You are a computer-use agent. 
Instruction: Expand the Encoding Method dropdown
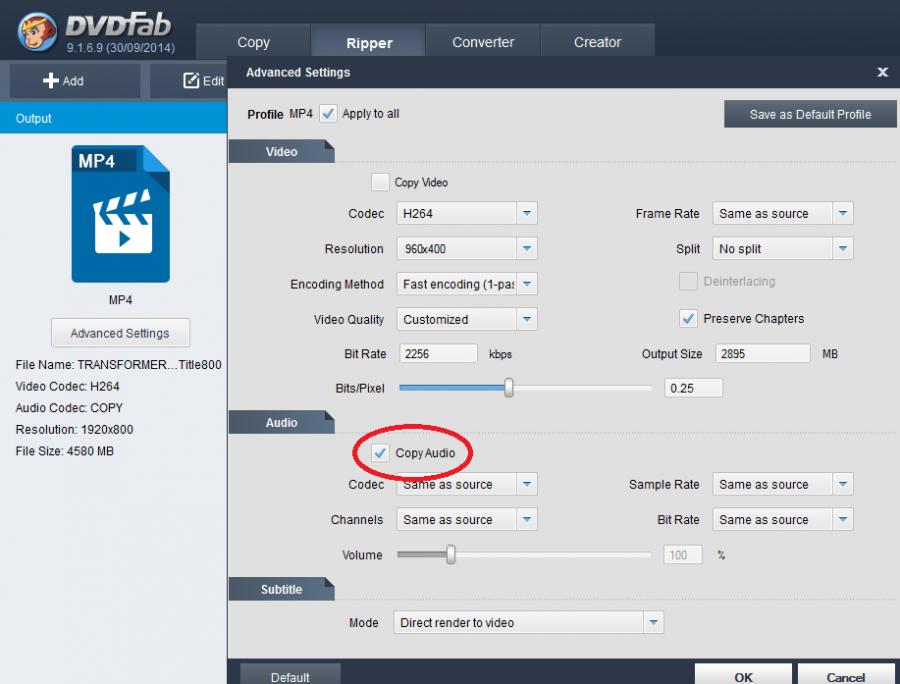(x=467, y=284)
